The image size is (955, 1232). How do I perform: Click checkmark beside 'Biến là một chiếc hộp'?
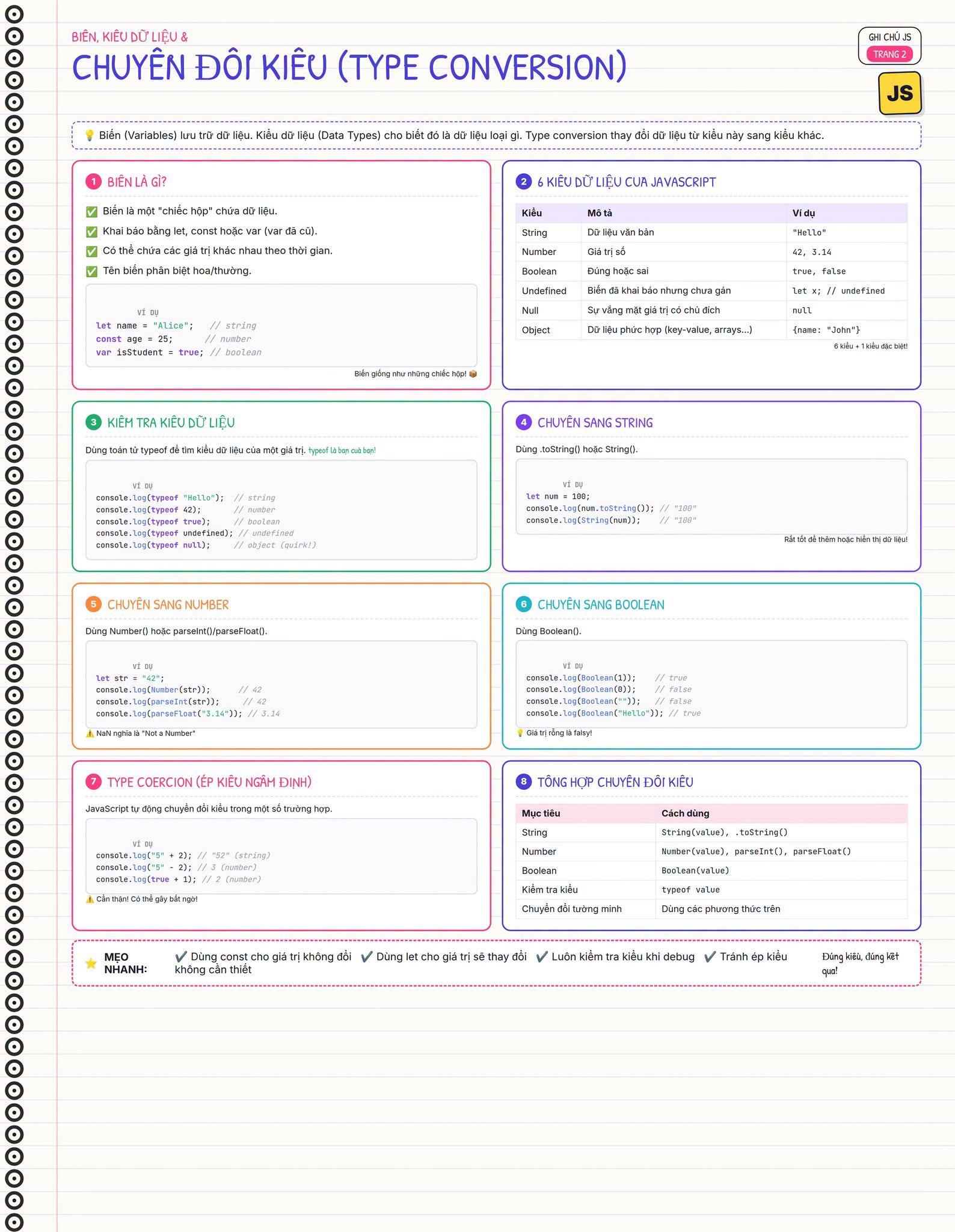click(92, 212)
